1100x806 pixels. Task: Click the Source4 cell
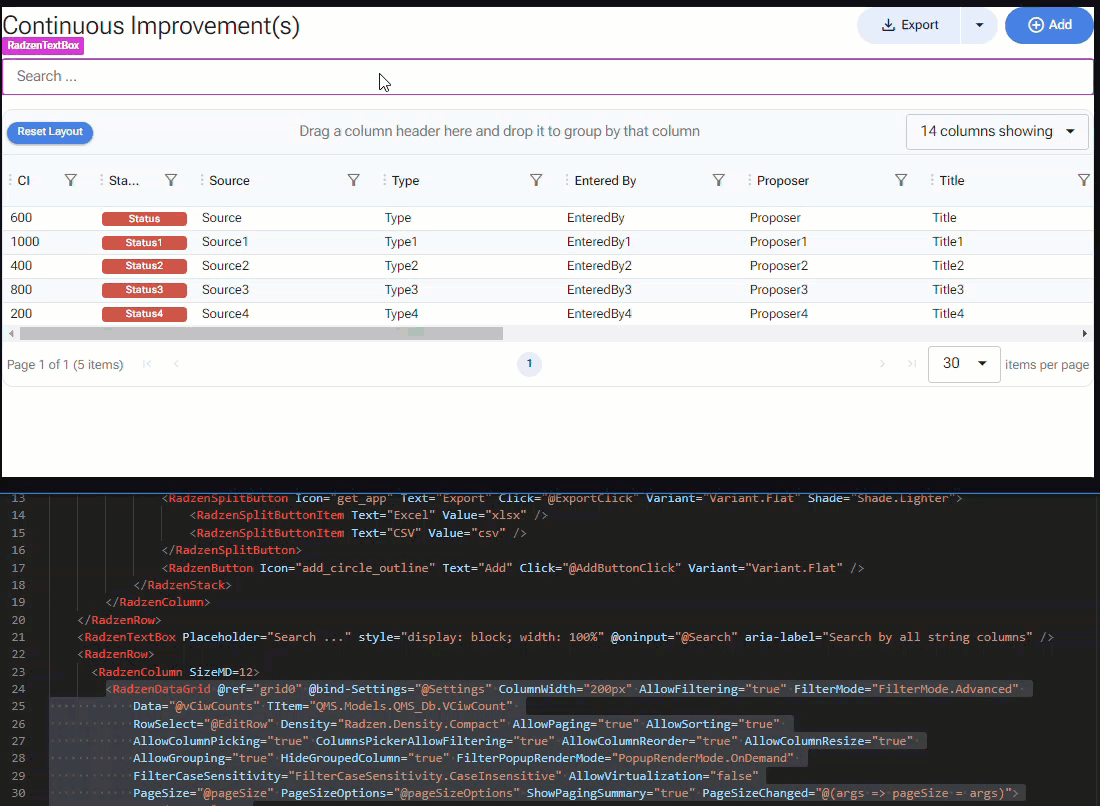click(225, 314)
